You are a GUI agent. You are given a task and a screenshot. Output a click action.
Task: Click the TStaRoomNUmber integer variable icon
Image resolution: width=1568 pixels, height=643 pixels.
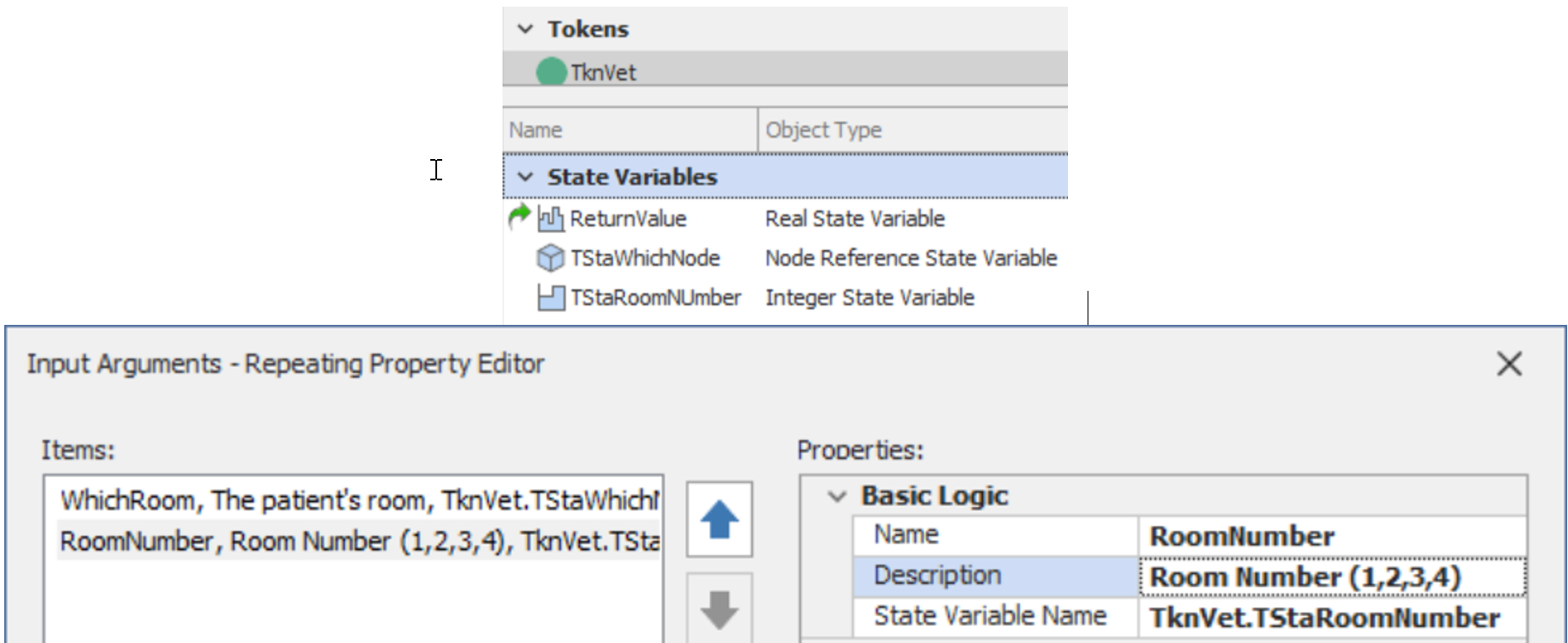point(551,298)
